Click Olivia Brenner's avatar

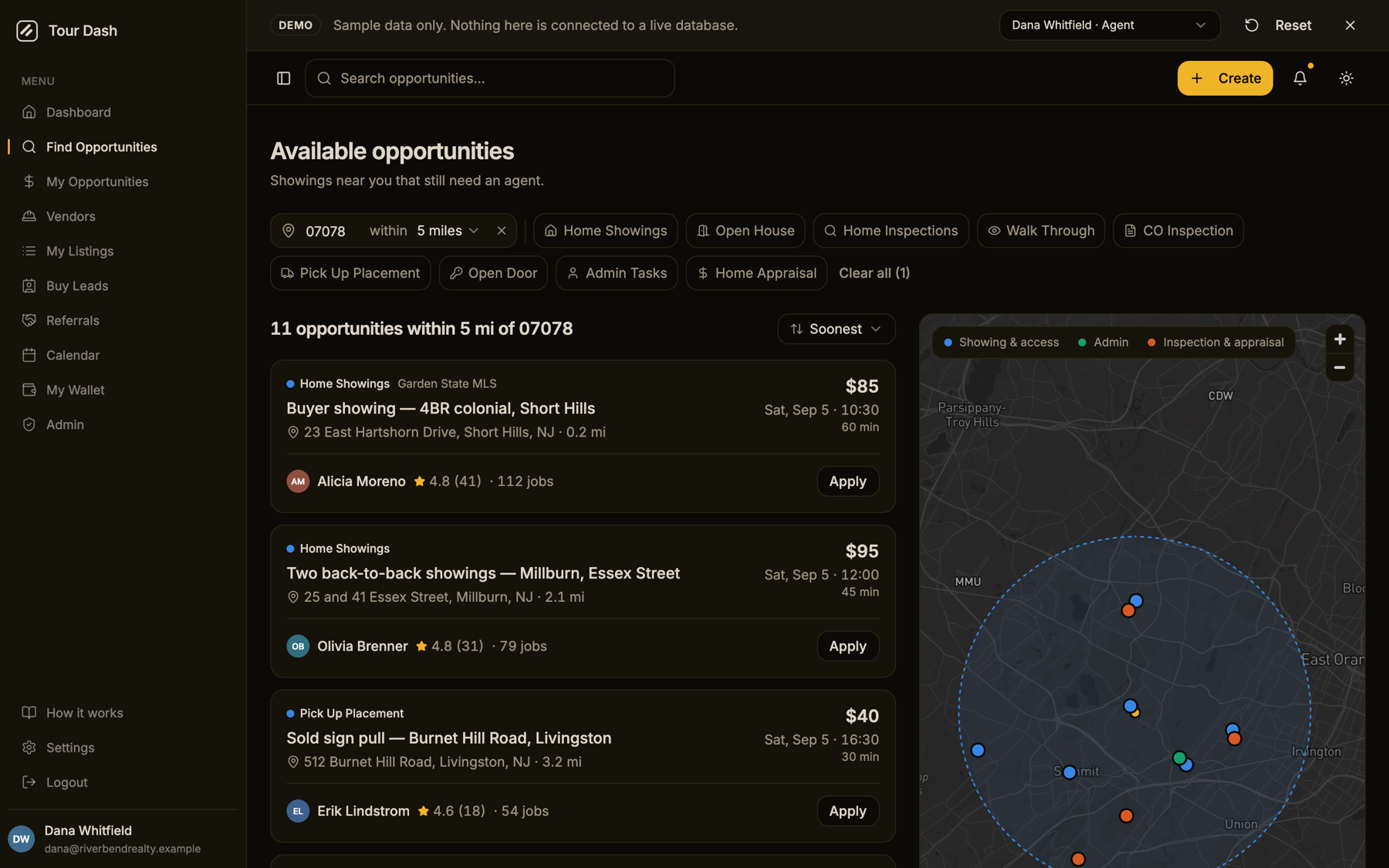[x=298, y=647]
